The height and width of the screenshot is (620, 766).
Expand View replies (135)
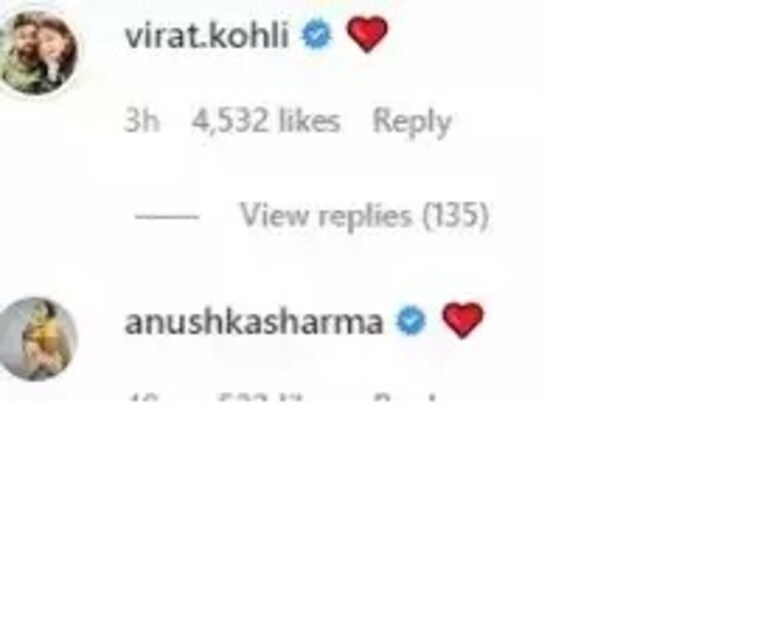pyautogui.click(x=364, y=215)
